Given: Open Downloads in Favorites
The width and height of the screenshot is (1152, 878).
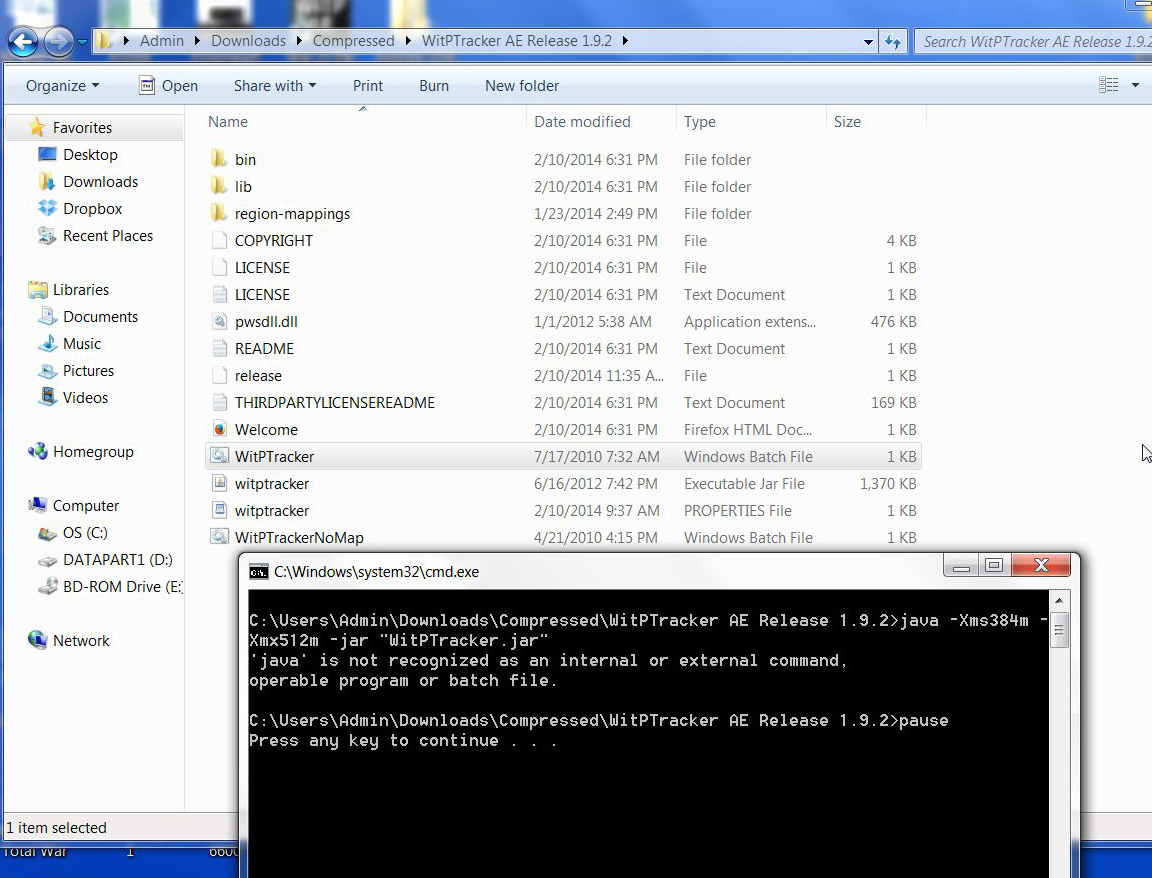Looking at the screenshot, I should (100, 182).
